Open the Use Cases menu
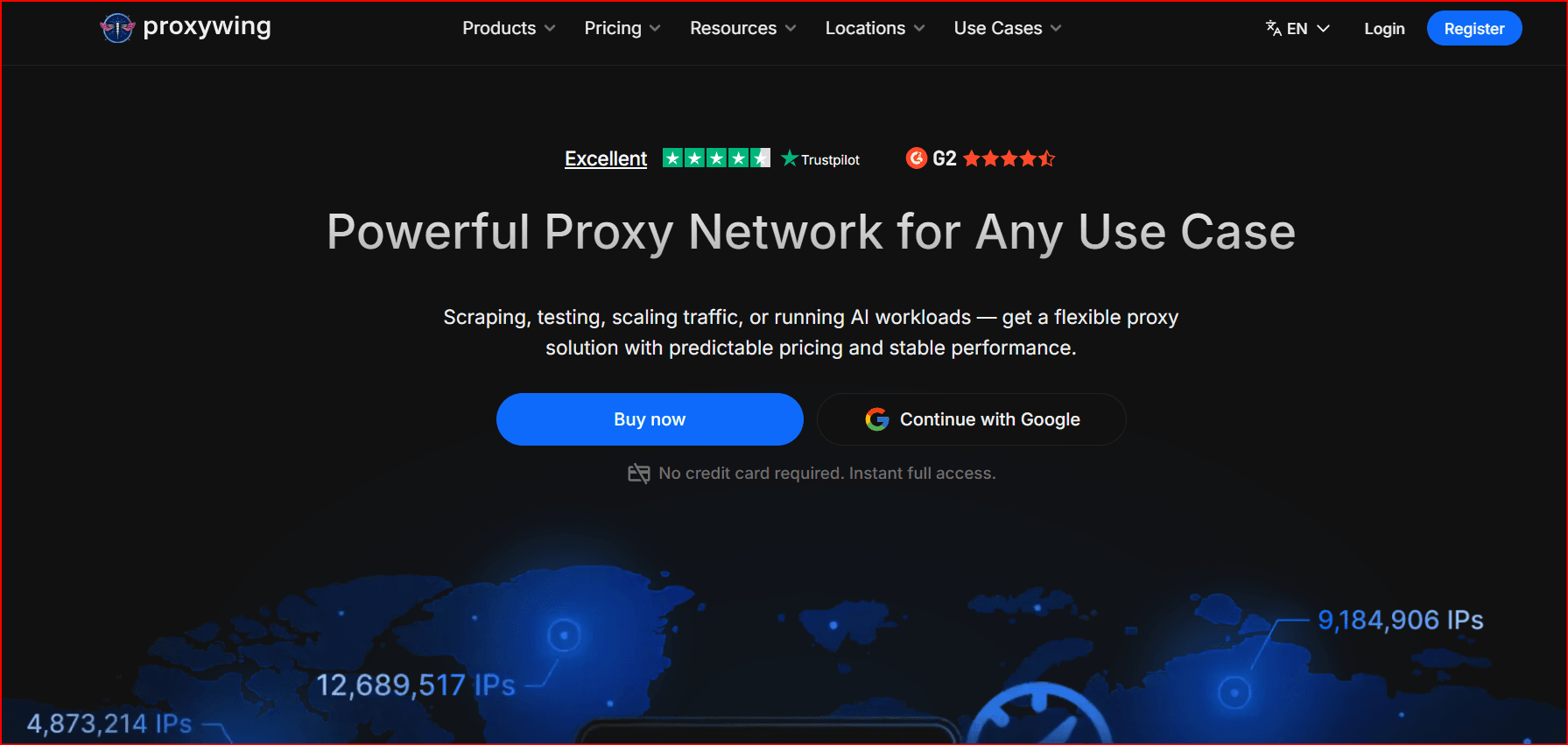This screenshot has width=1568, height=745. [x=1008, y=28]
